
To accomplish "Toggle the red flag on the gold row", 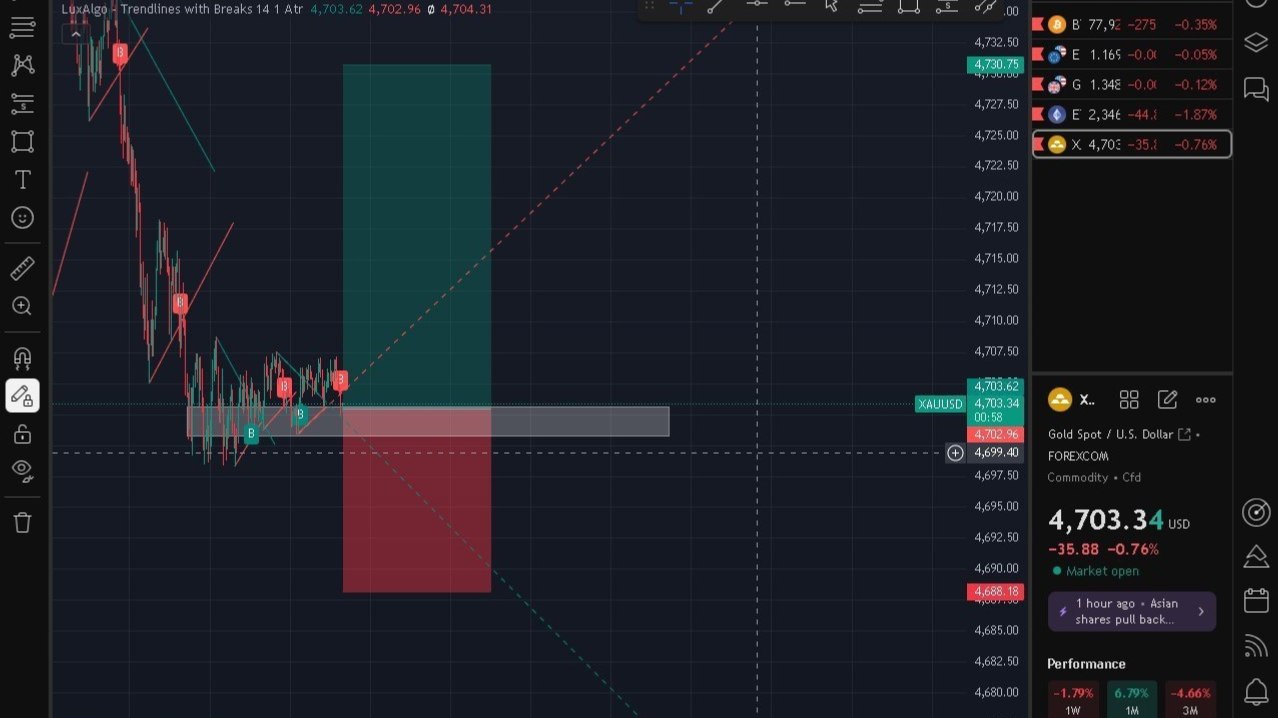I will (1039, 144).
